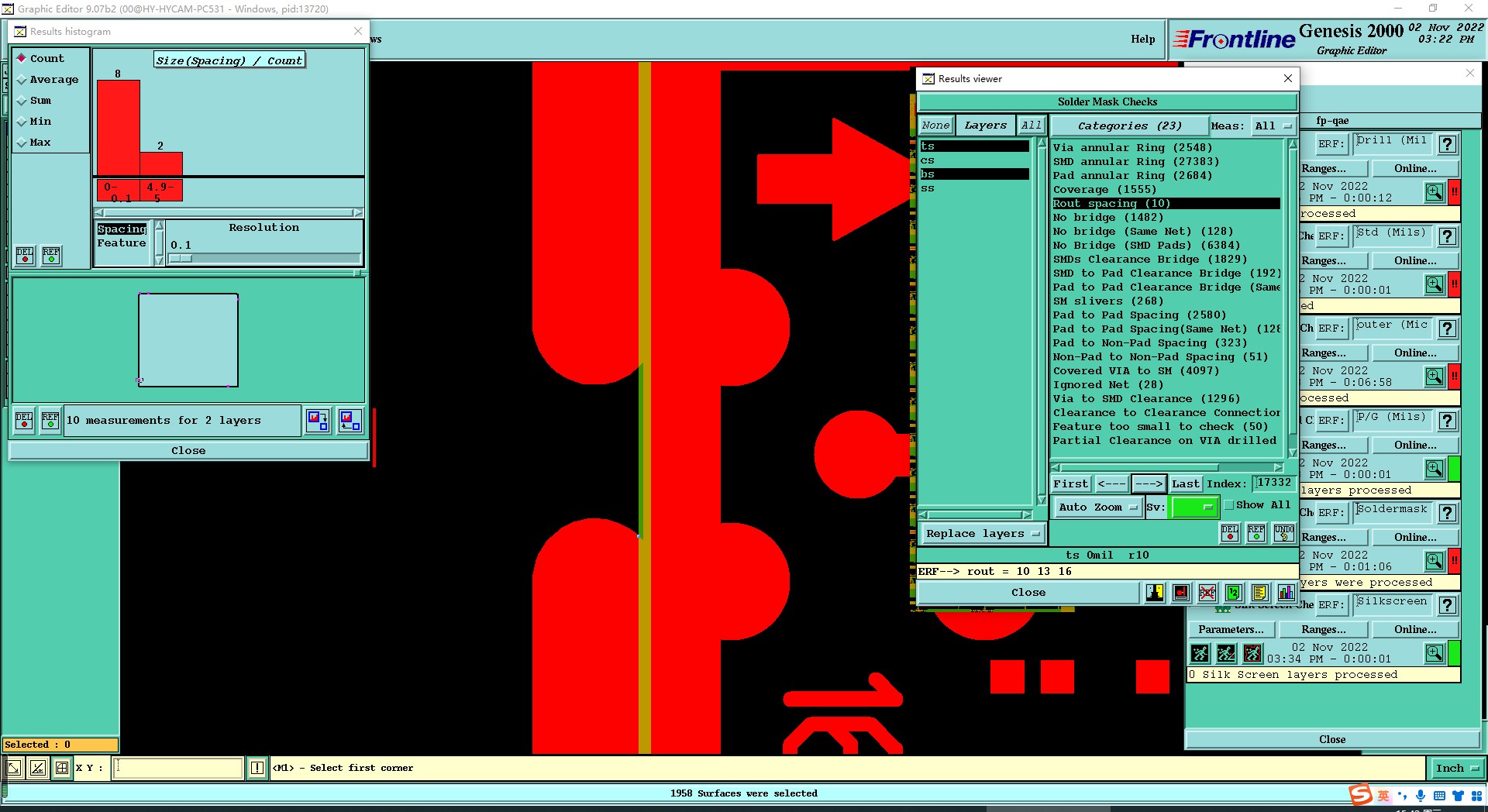Open the Help menu
Screen dimensions: 1488x812
pyautogui.click(x=1142, y=39)
